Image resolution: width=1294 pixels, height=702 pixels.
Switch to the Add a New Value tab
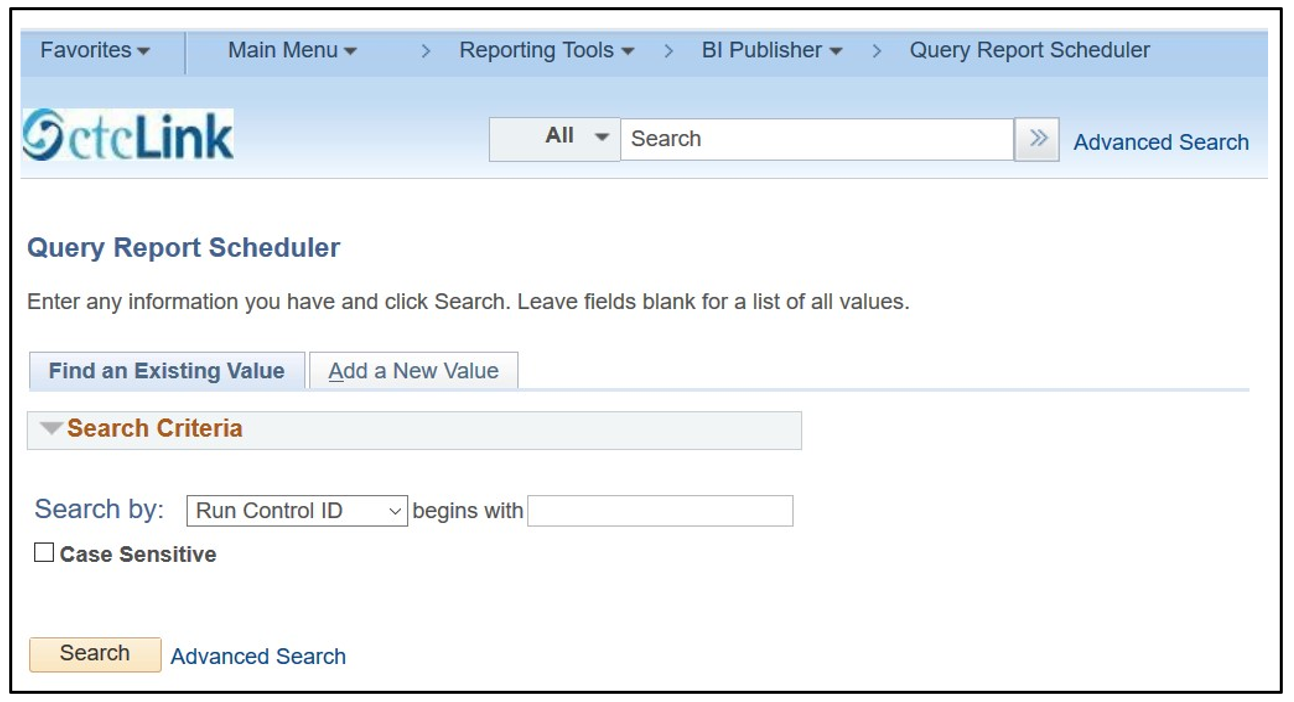tap(413, 371)
